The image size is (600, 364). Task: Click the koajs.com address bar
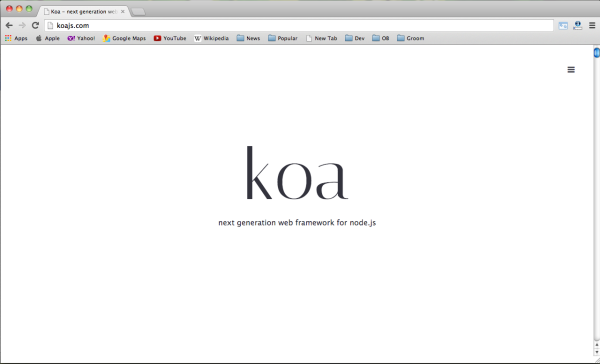299,26
